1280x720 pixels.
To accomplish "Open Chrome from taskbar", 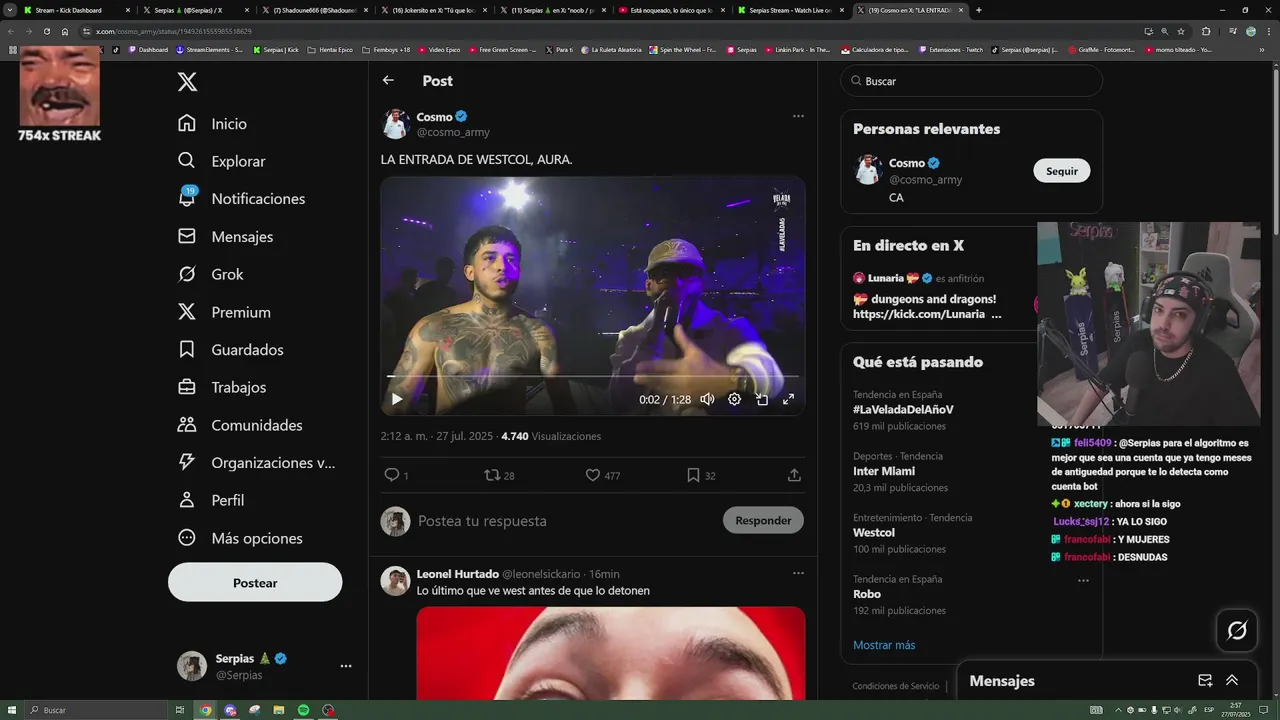I will pyautogui.click(x=206, y=710).
